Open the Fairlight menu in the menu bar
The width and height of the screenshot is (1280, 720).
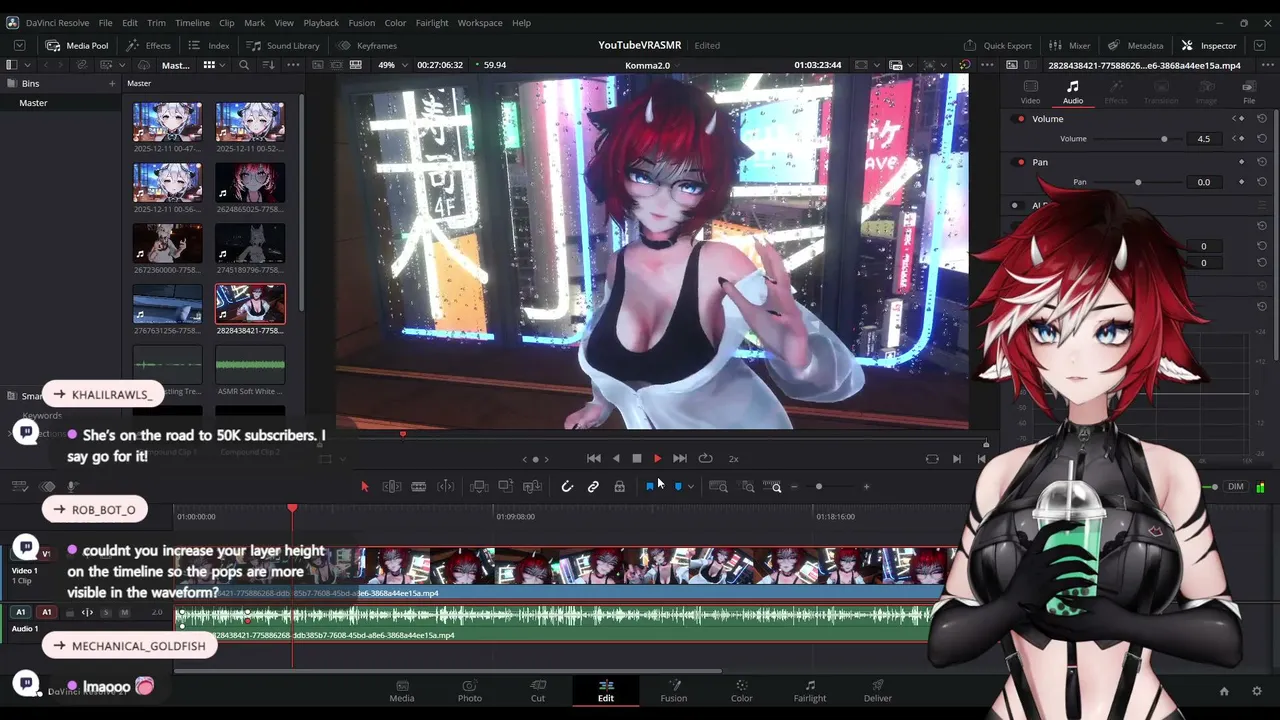click(432, 23)
